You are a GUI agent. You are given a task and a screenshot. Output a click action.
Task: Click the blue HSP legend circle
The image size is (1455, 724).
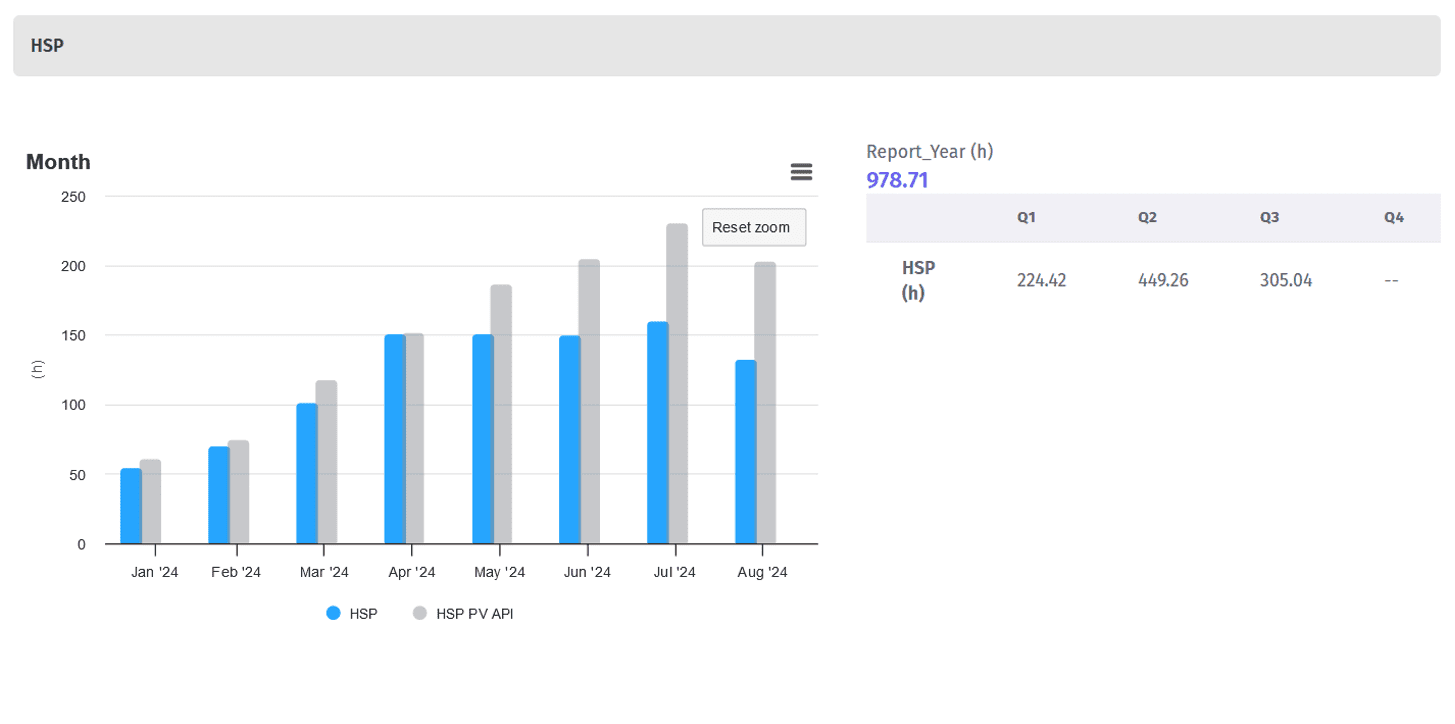334,614
